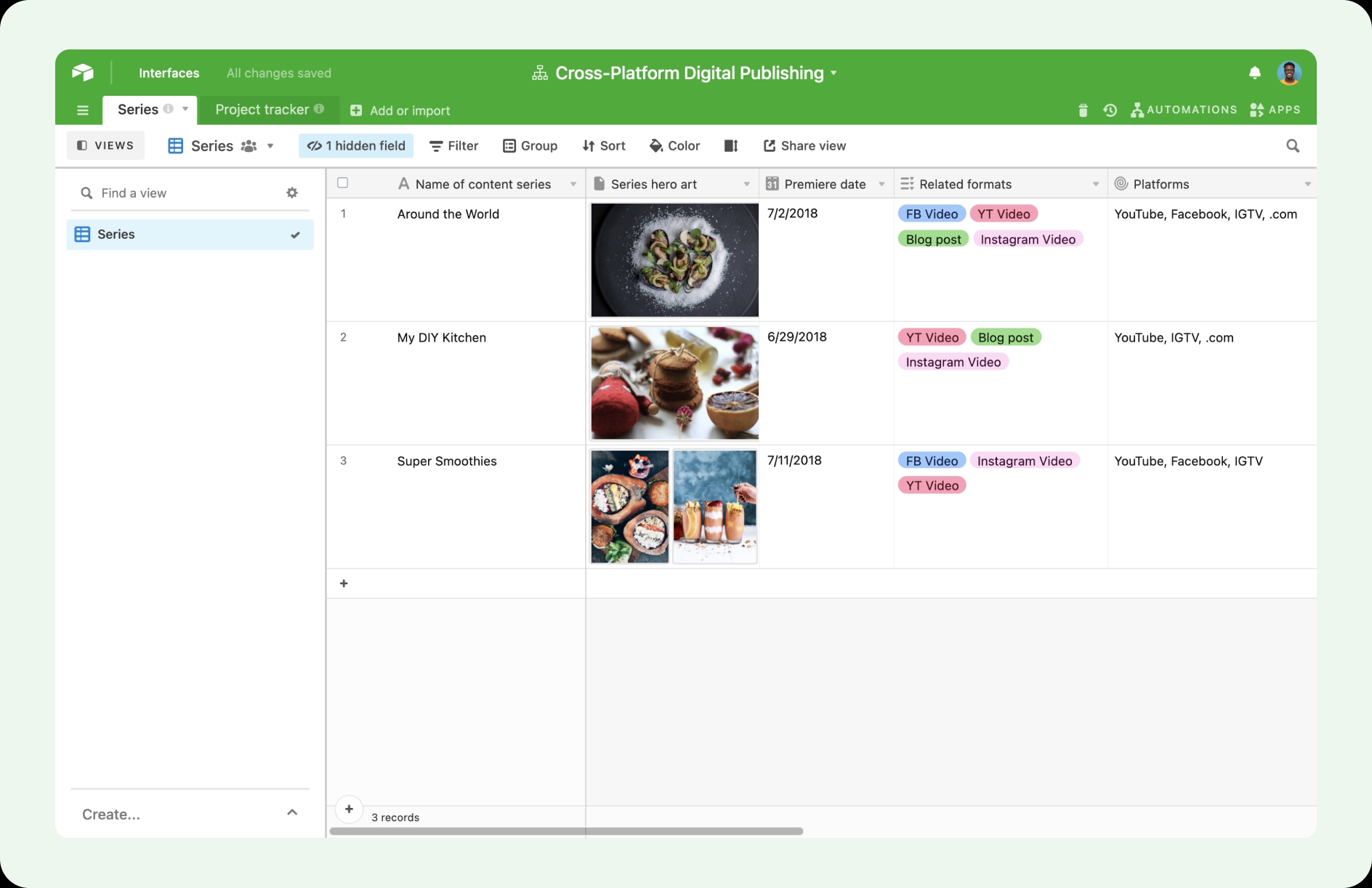1372x888 pixels.
Task: Open the tables hamburger menu
Action: point(83,110)
